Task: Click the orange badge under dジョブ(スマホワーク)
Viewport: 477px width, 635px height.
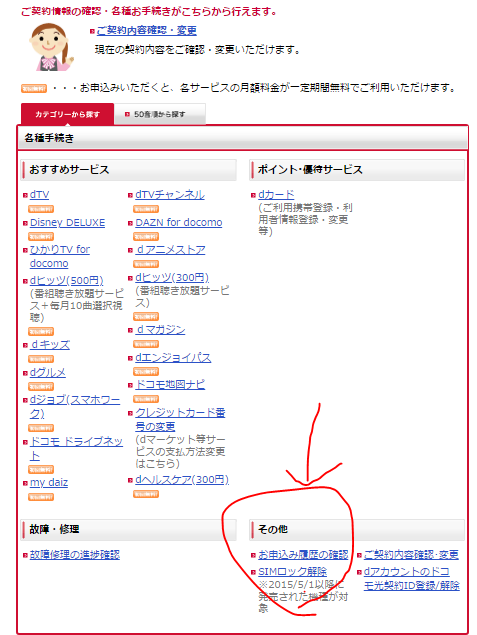Action: coord(41,428)
